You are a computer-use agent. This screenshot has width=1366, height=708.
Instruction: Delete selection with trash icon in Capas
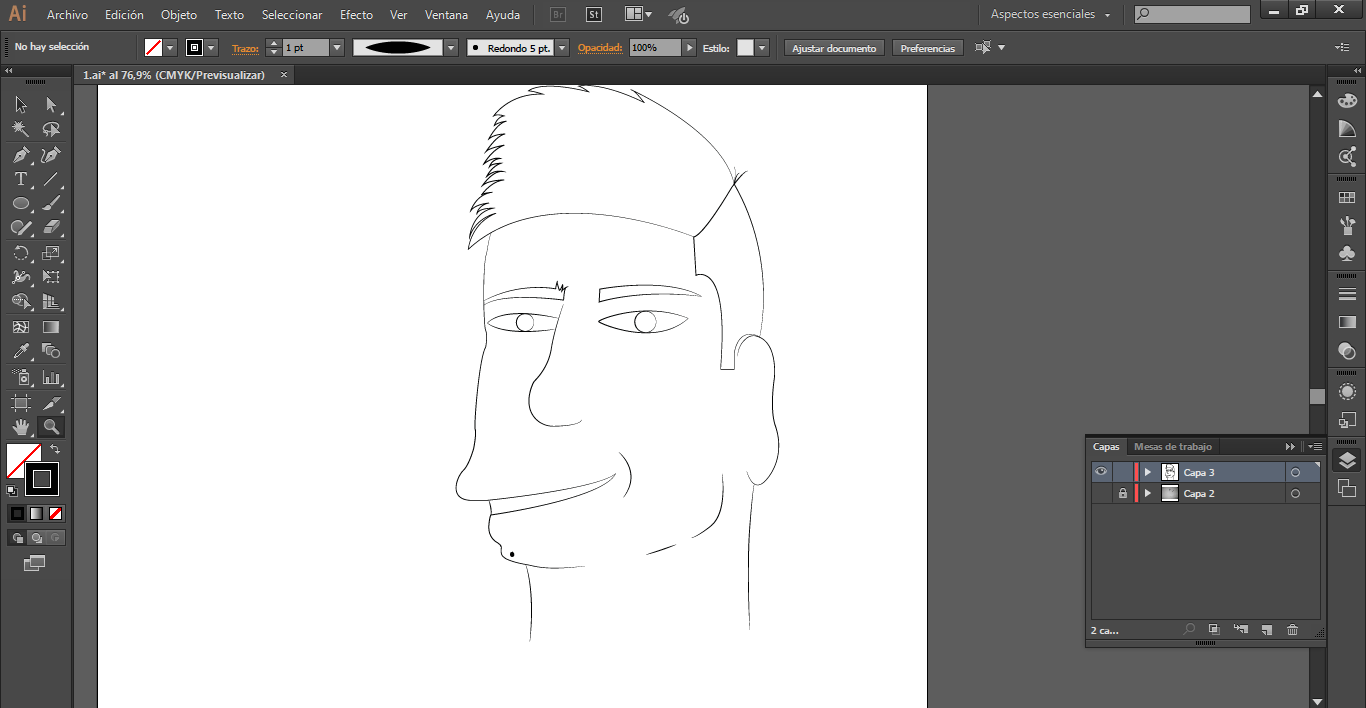click(1292, 630)
